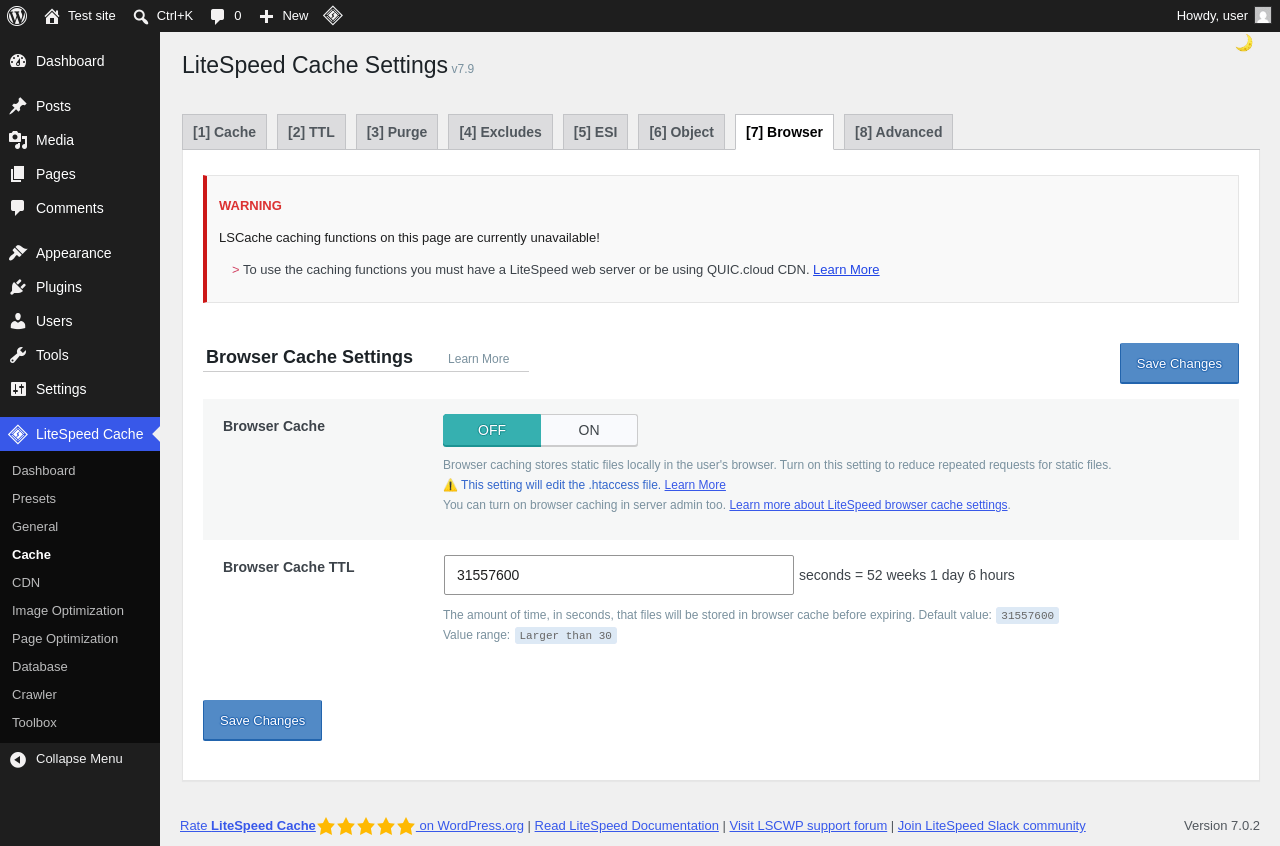Click the Media icon in sidebar

[x=18, y=140]
